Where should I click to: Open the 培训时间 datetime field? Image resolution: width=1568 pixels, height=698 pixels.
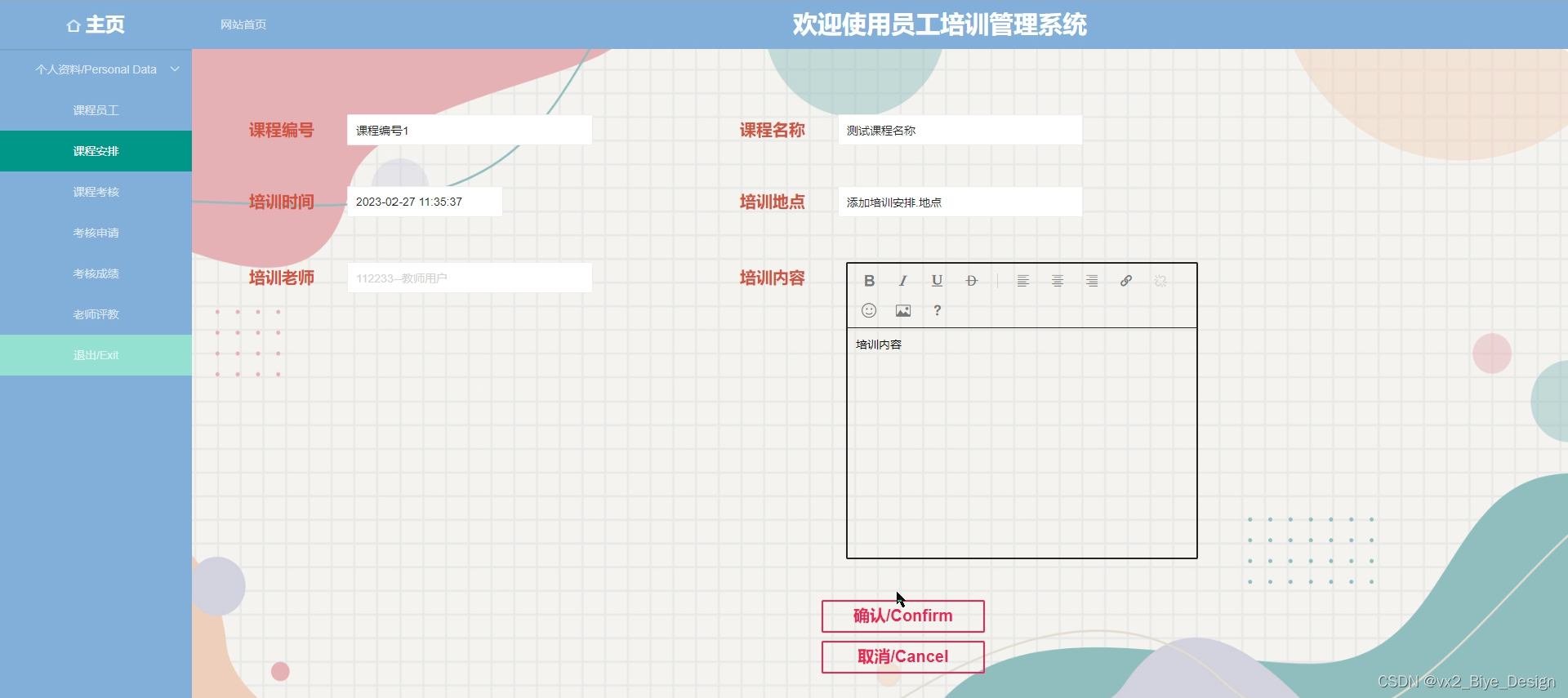[x=425, y=202]
